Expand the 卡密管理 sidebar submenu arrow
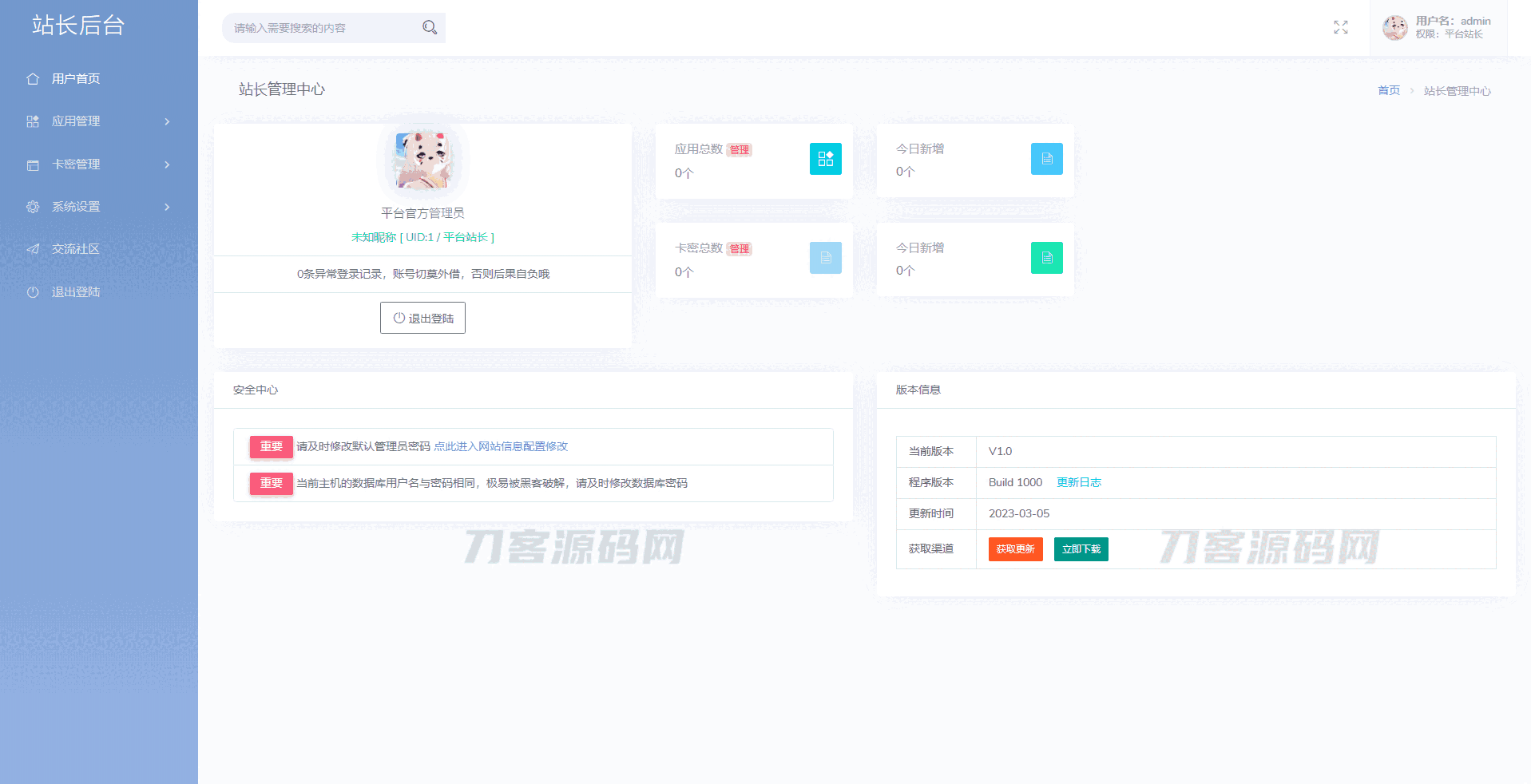The width and height of the screenshot is (1531, 784). [167, 164]
